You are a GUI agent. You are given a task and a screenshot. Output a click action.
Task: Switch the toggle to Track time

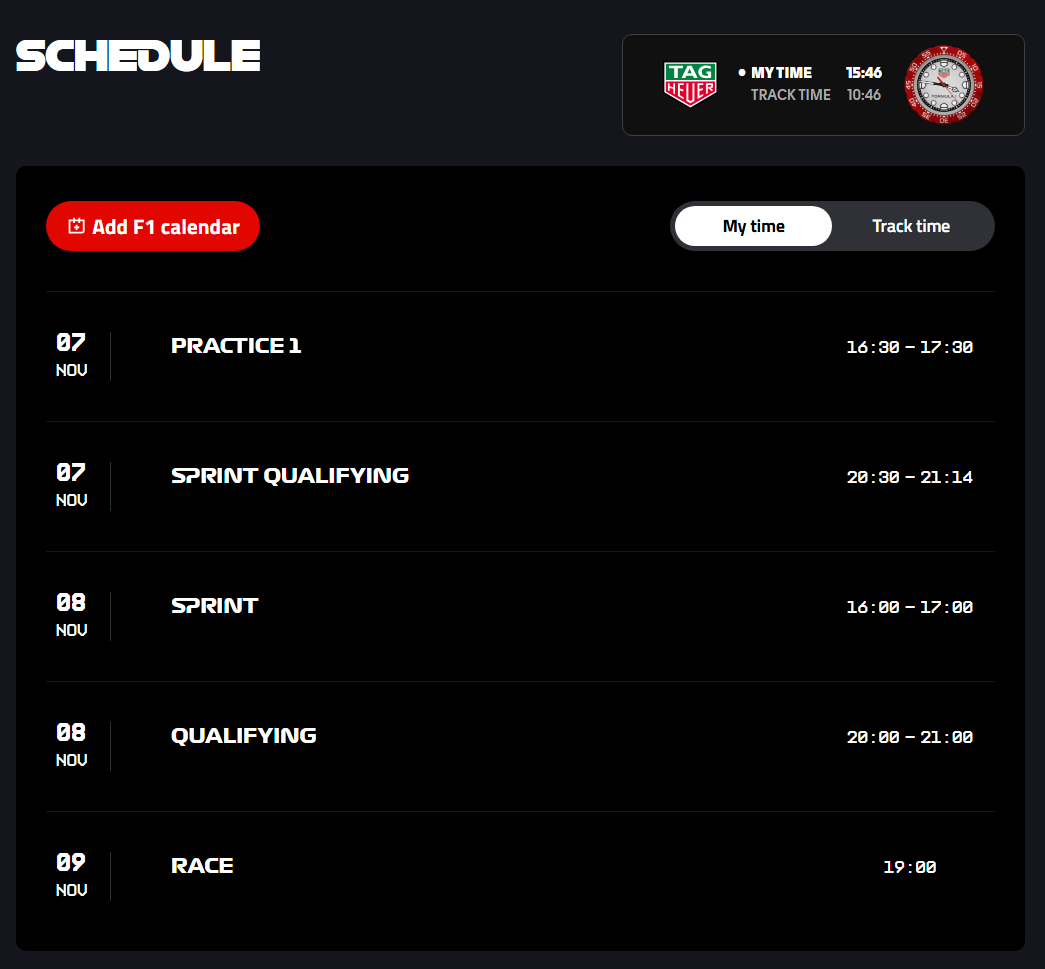(x=910, y=226)
